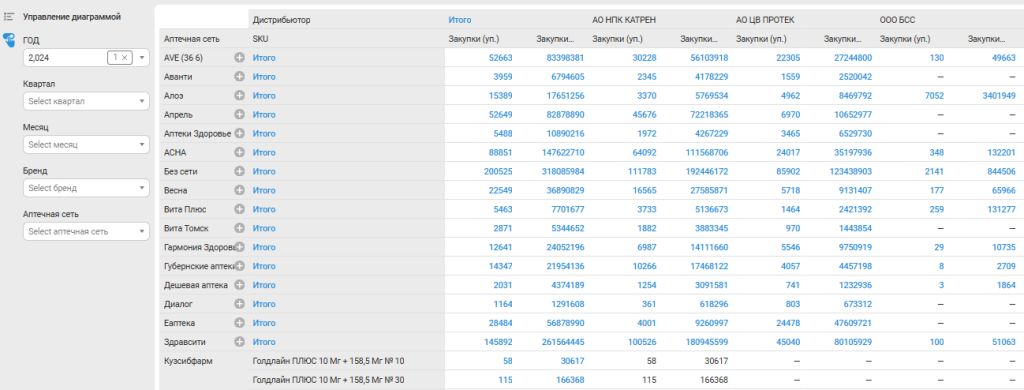The height and width of the screenshot is (390, 1024).
Task: Expand the АСНА row
Action: (240, 152)
